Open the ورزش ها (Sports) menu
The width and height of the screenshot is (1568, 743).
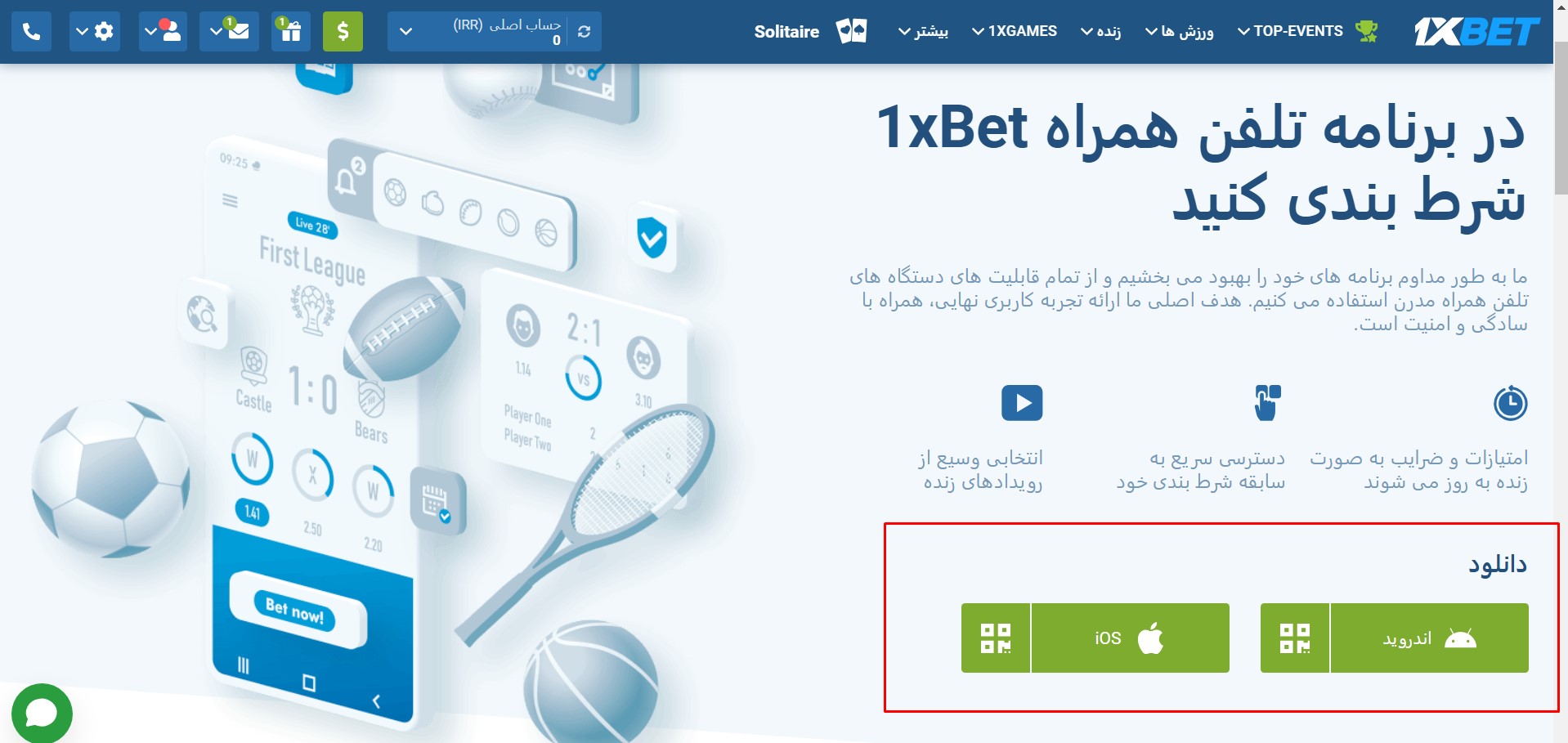click(x=1179, y=32)
